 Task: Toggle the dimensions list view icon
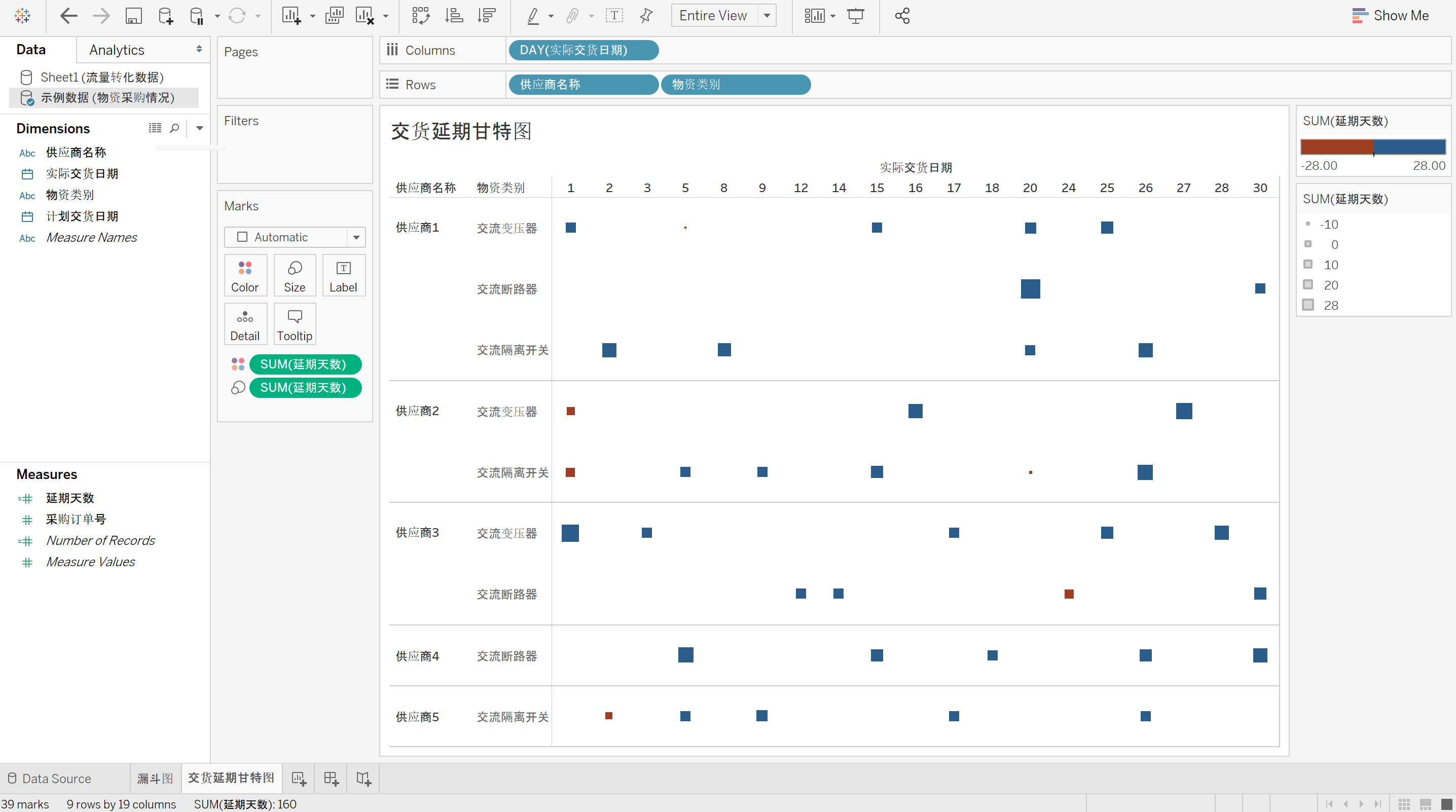coord(155,128)
